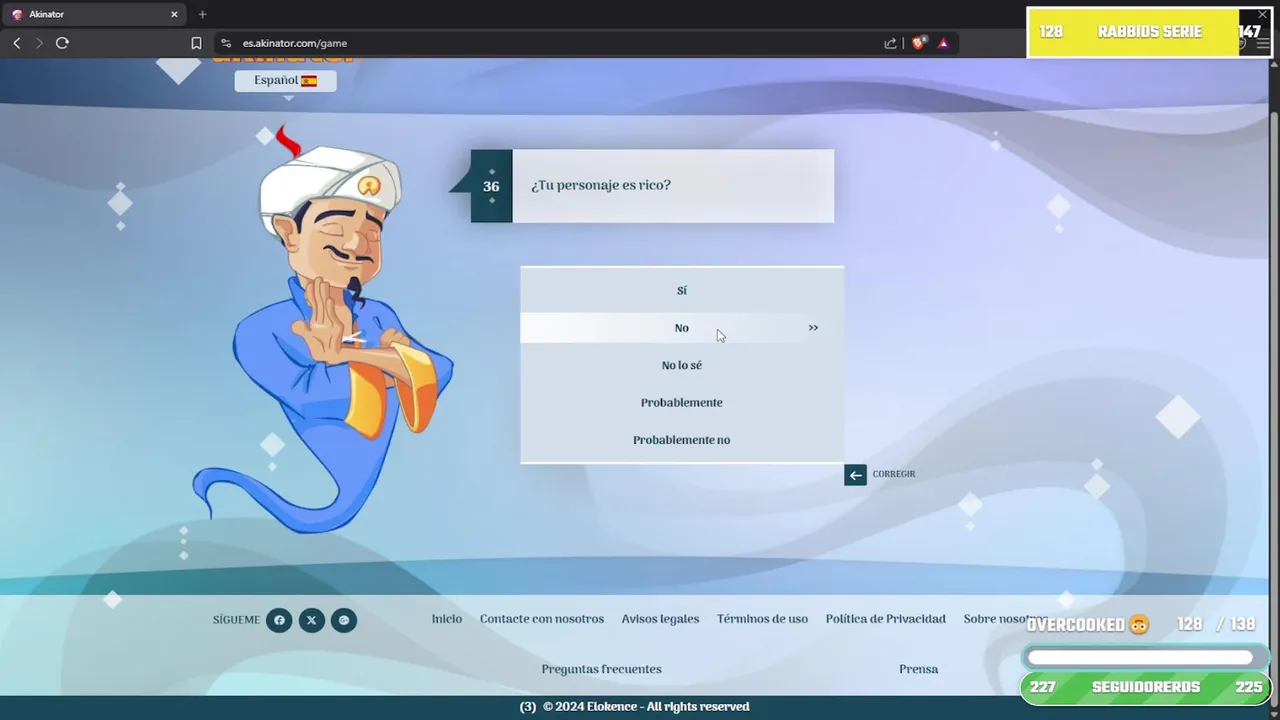1280x720 pixels.
Task: Click the share page icon
Action: (x=890, y=43)
